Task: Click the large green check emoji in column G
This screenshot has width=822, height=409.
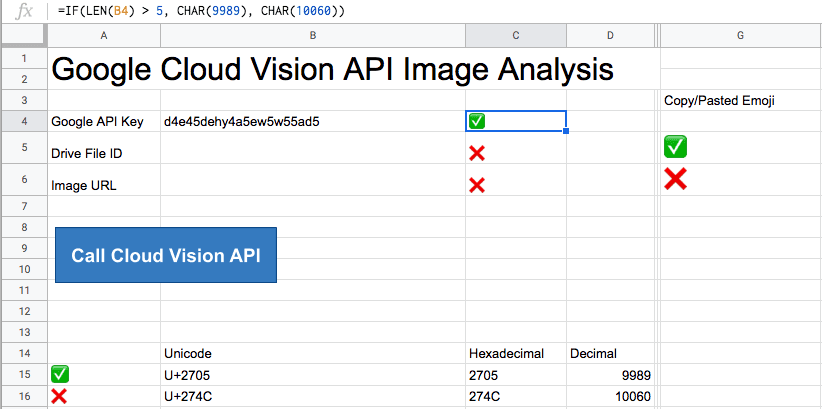Action: click(675, 147)
